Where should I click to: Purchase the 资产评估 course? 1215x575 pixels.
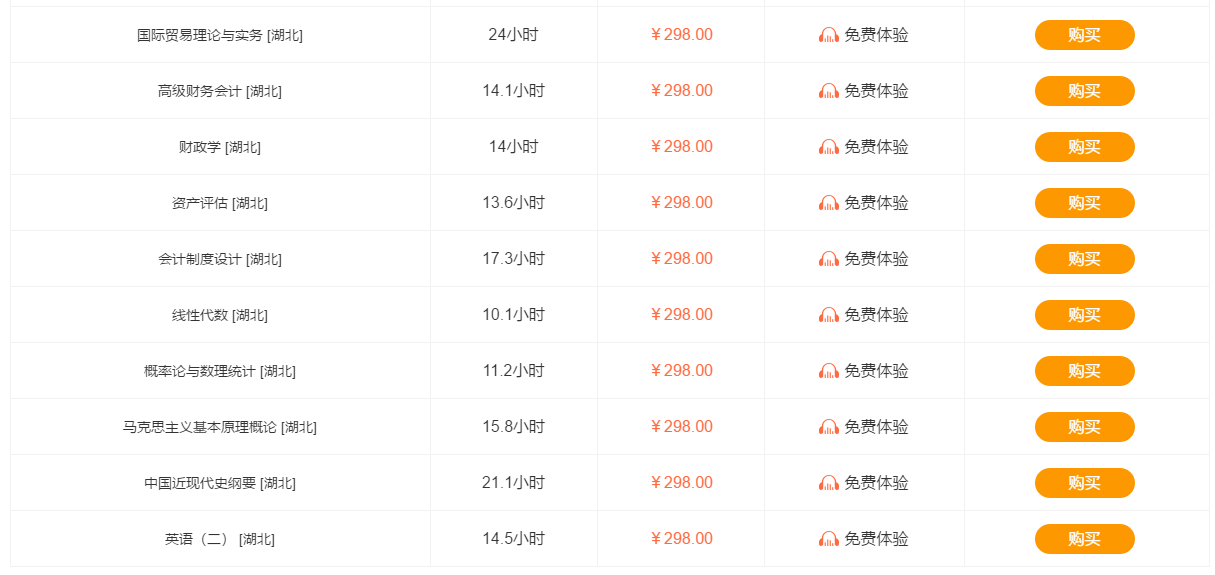1084,203
